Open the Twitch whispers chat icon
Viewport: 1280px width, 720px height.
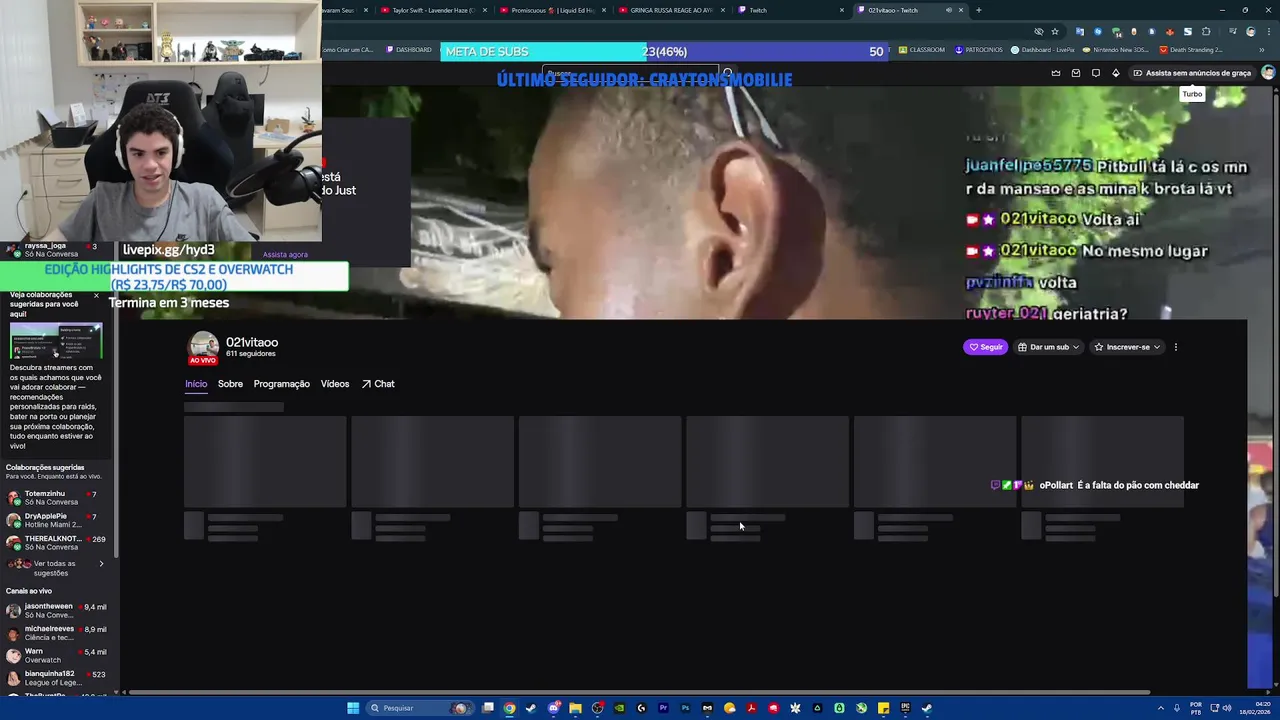1096,73
